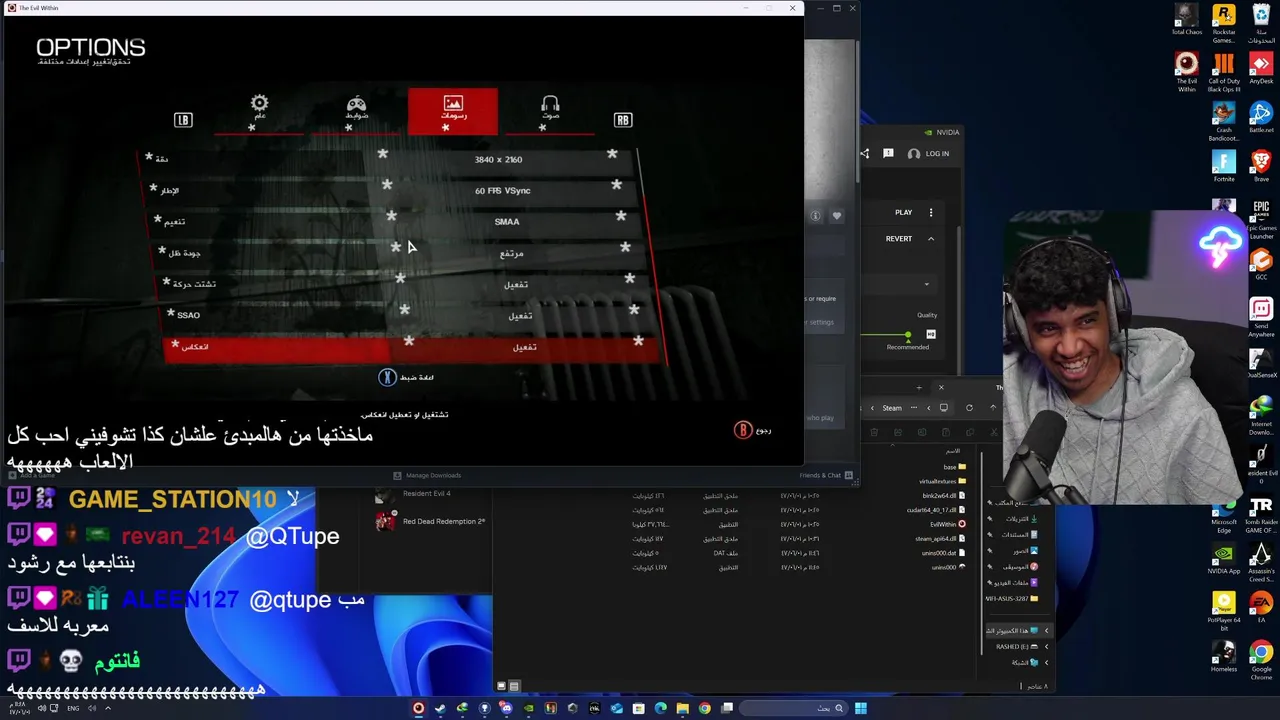This screenshot has width=1280, height=720.
Task: Click the Windows Start button
Action: coord(860,709)
